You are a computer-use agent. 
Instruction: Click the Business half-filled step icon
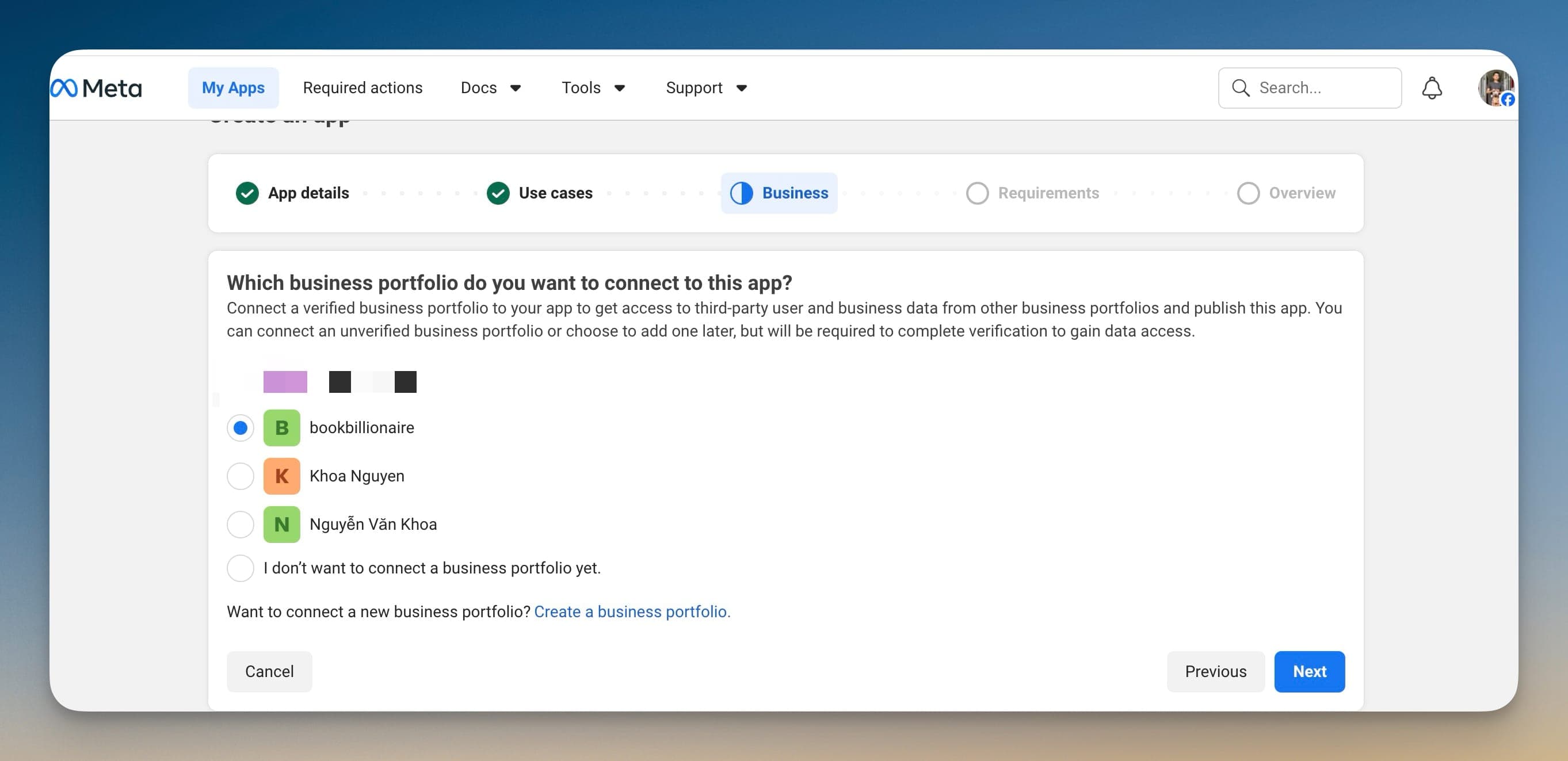click(741, 193)
